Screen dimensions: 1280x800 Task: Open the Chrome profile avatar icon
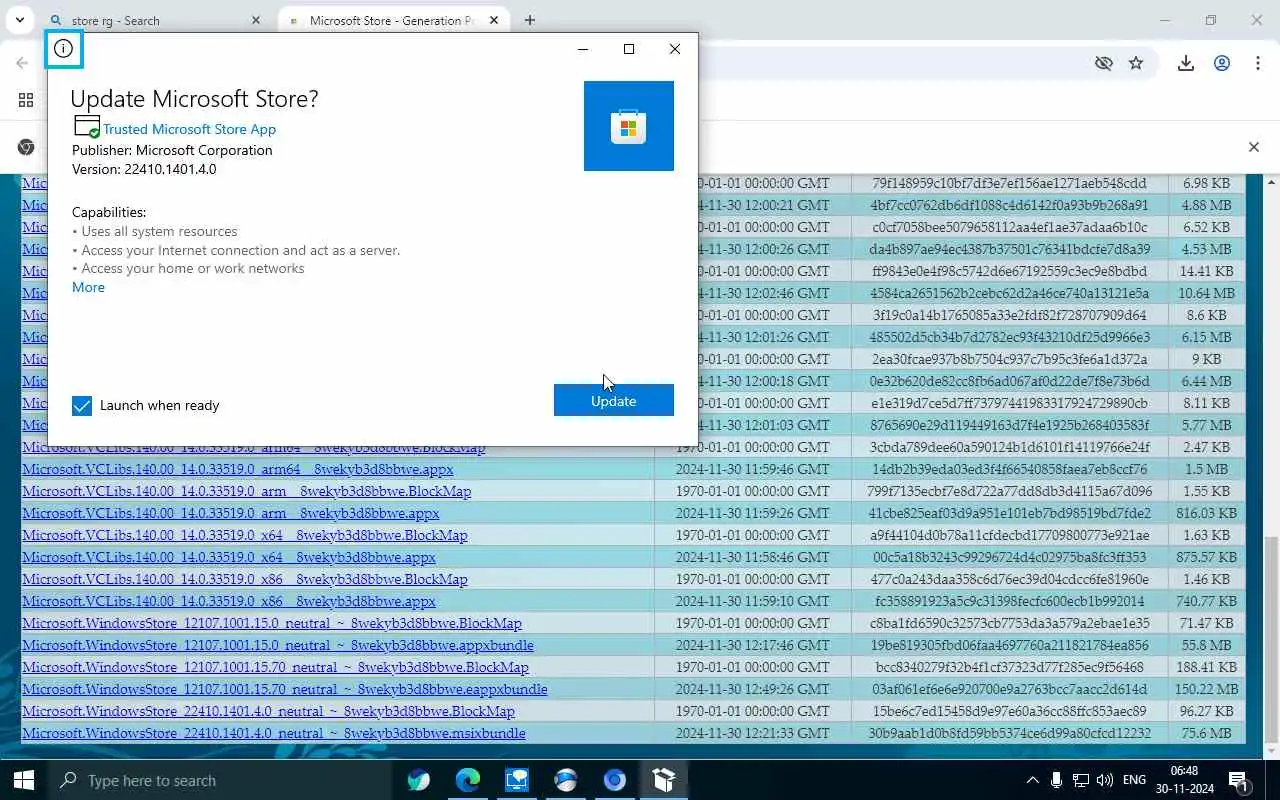coord(1222,63)
